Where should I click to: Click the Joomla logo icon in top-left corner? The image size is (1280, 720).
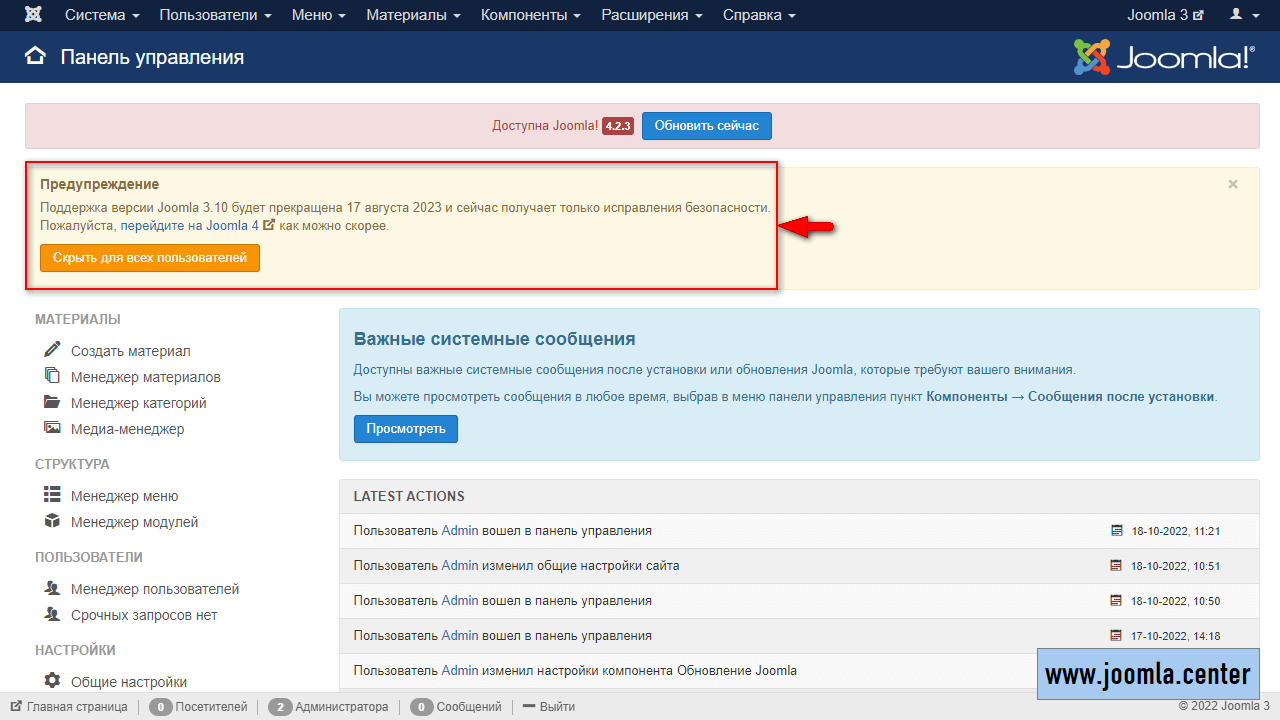pos(34,15)
